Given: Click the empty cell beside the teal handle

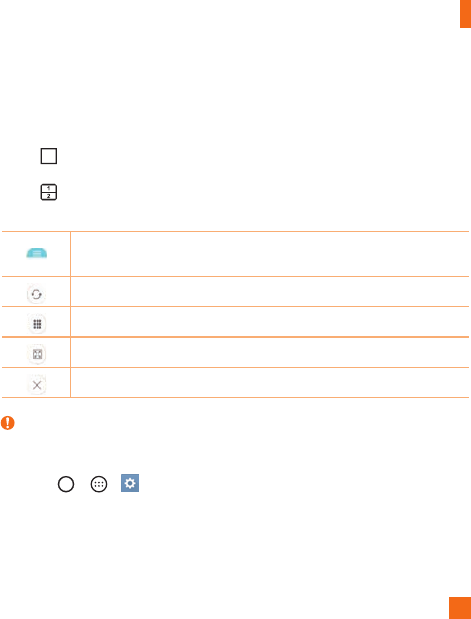Looking at the screenshot, I should pos(270,254).
